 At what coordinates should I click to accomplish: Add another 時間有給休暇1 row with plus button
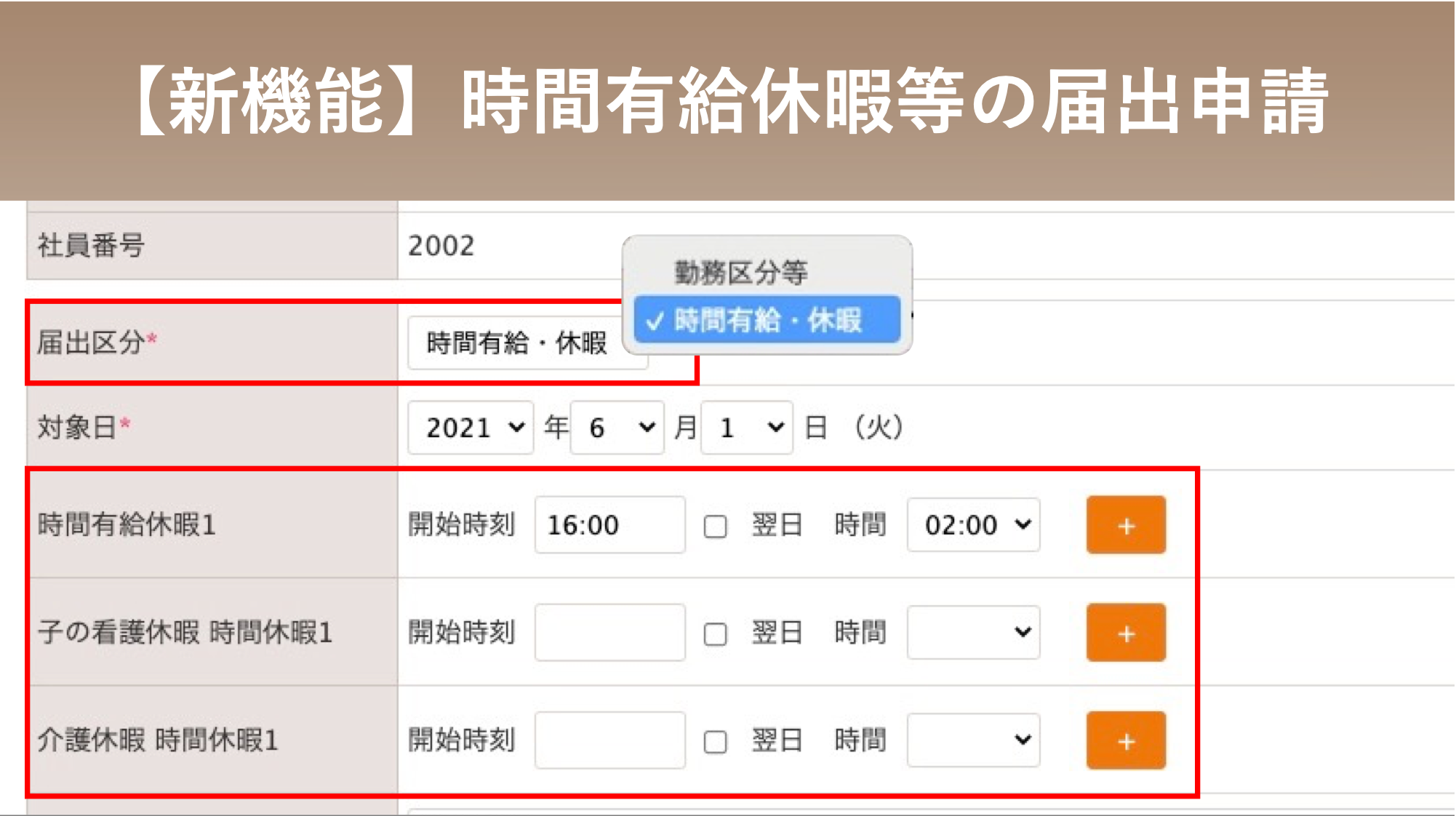1126,525
